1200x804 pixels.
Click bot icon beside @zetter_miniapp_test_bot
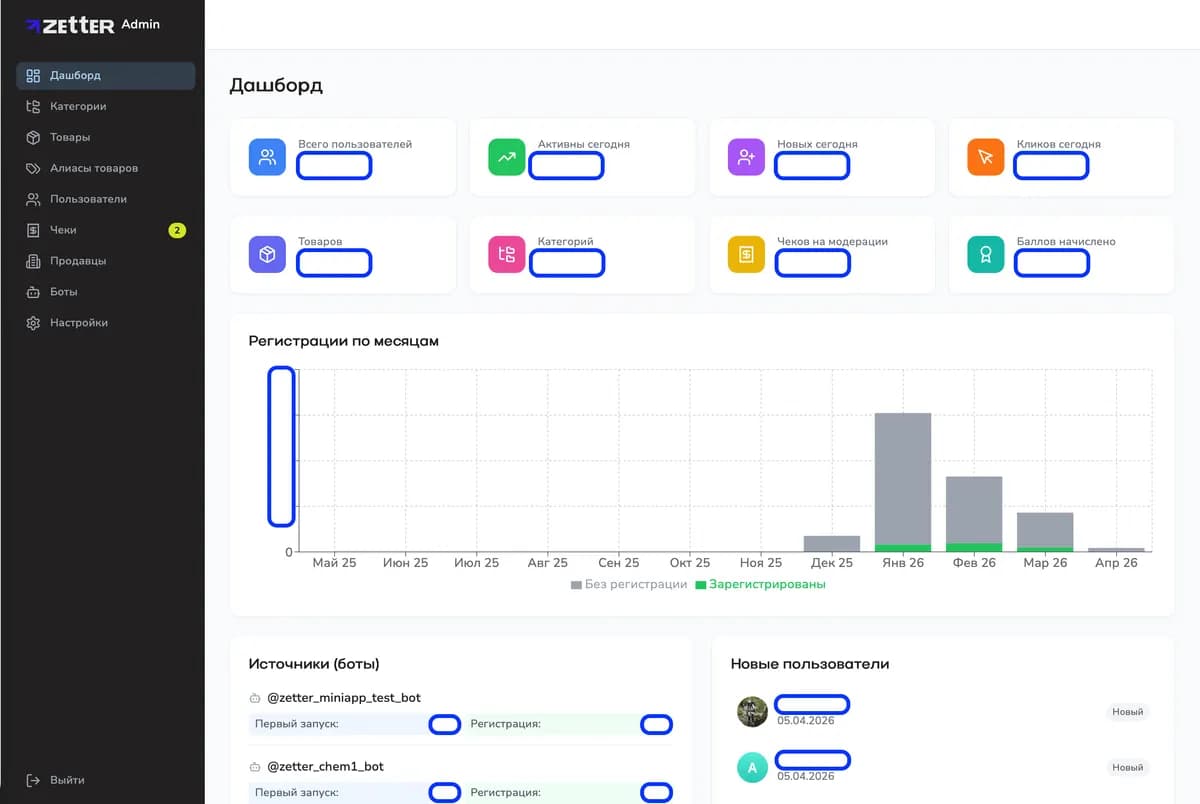tap(255, 698)
